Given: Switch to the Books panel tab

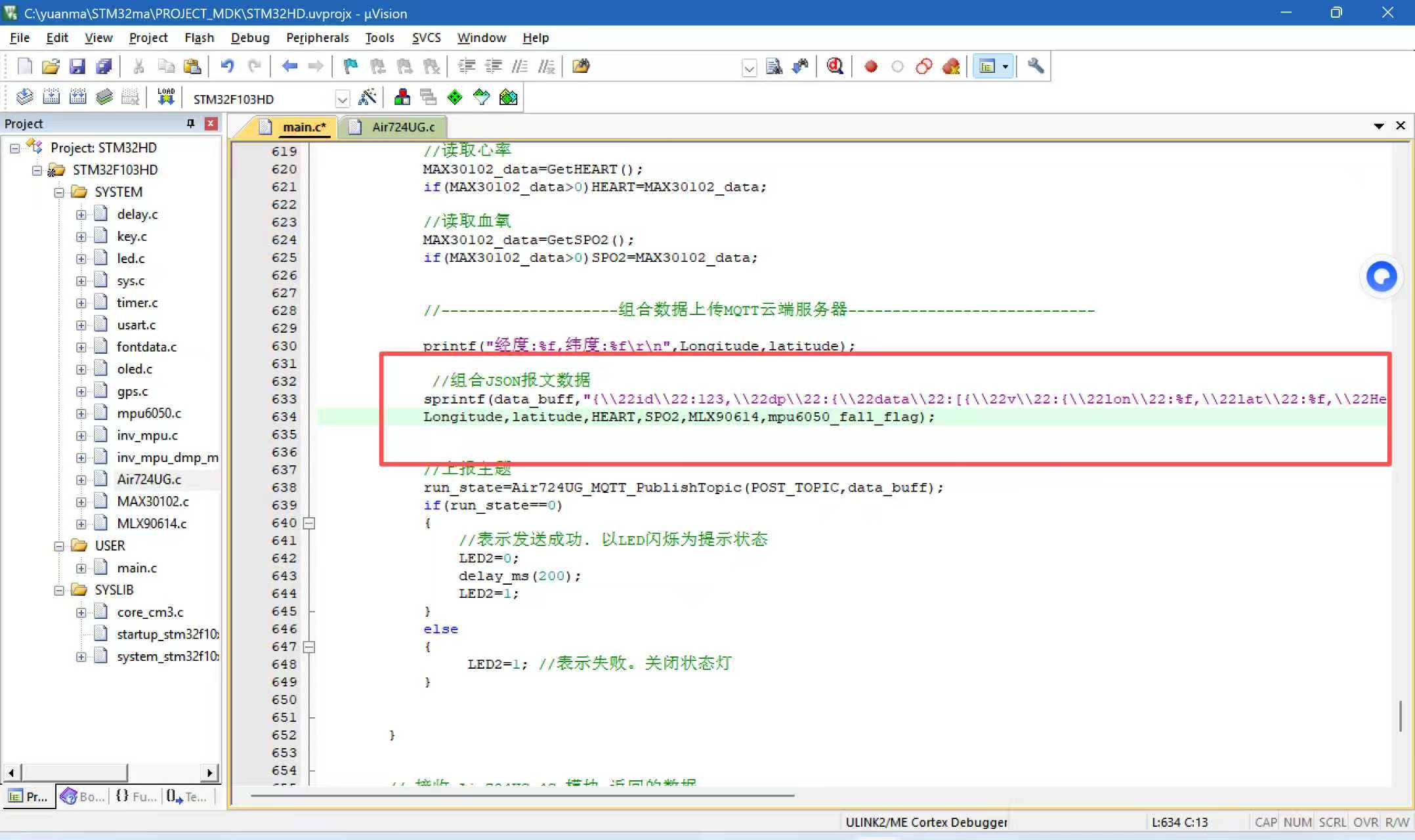Looking at the screenshot, I should click(83, 796).
